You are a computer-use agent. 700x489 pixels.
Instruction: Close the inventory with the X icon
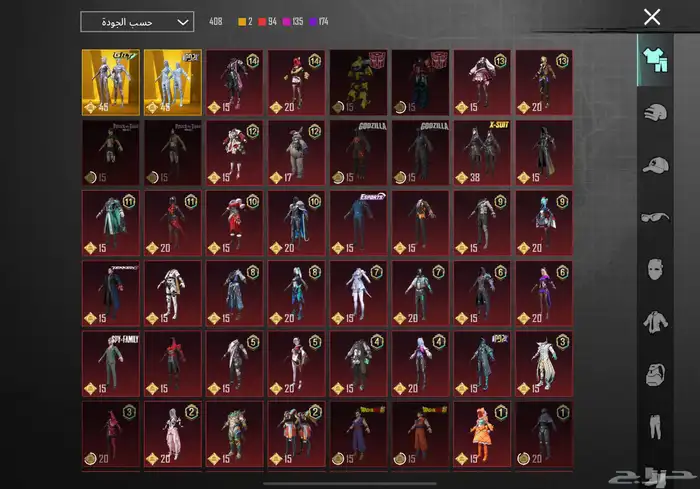(652, 17)
